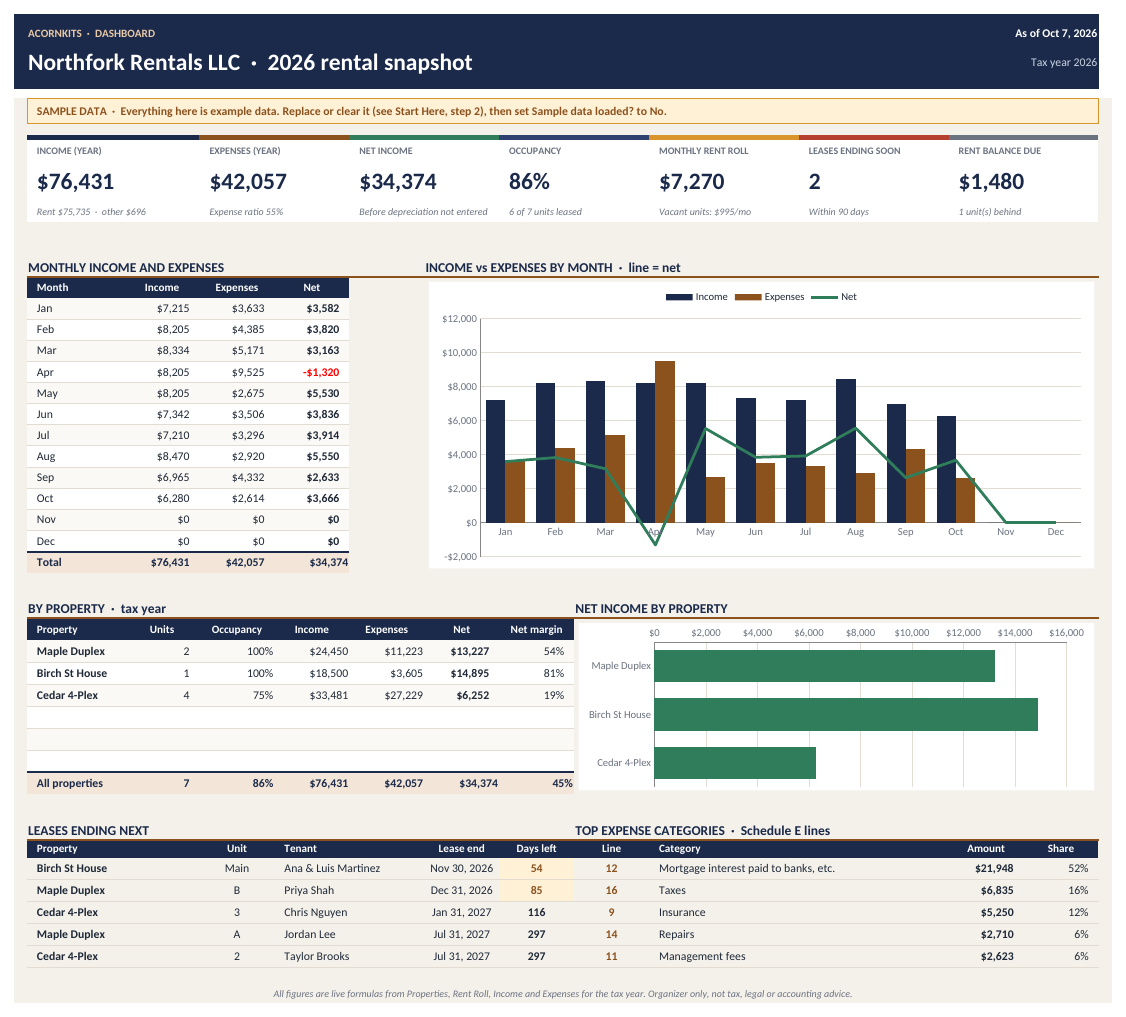Viewport: 1126px width, 1017px height.
Task: Select the Rent Balance Due value $1,480
Action: point(991,182)
